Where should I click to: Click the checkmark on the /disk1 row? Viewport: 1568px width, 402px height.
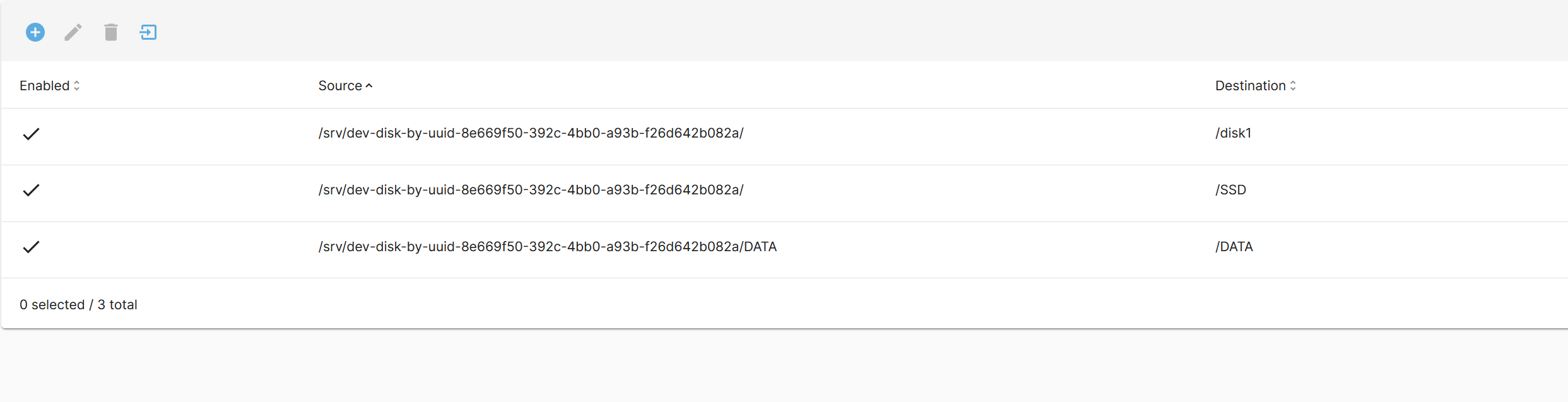[x=31, y=134]
